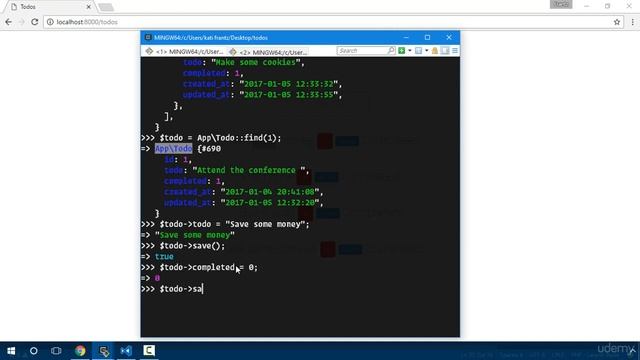Open Cortana search circle on taskbar
Image resolution: width=640 pixels, height=360 pixels.
coord(33,351)
